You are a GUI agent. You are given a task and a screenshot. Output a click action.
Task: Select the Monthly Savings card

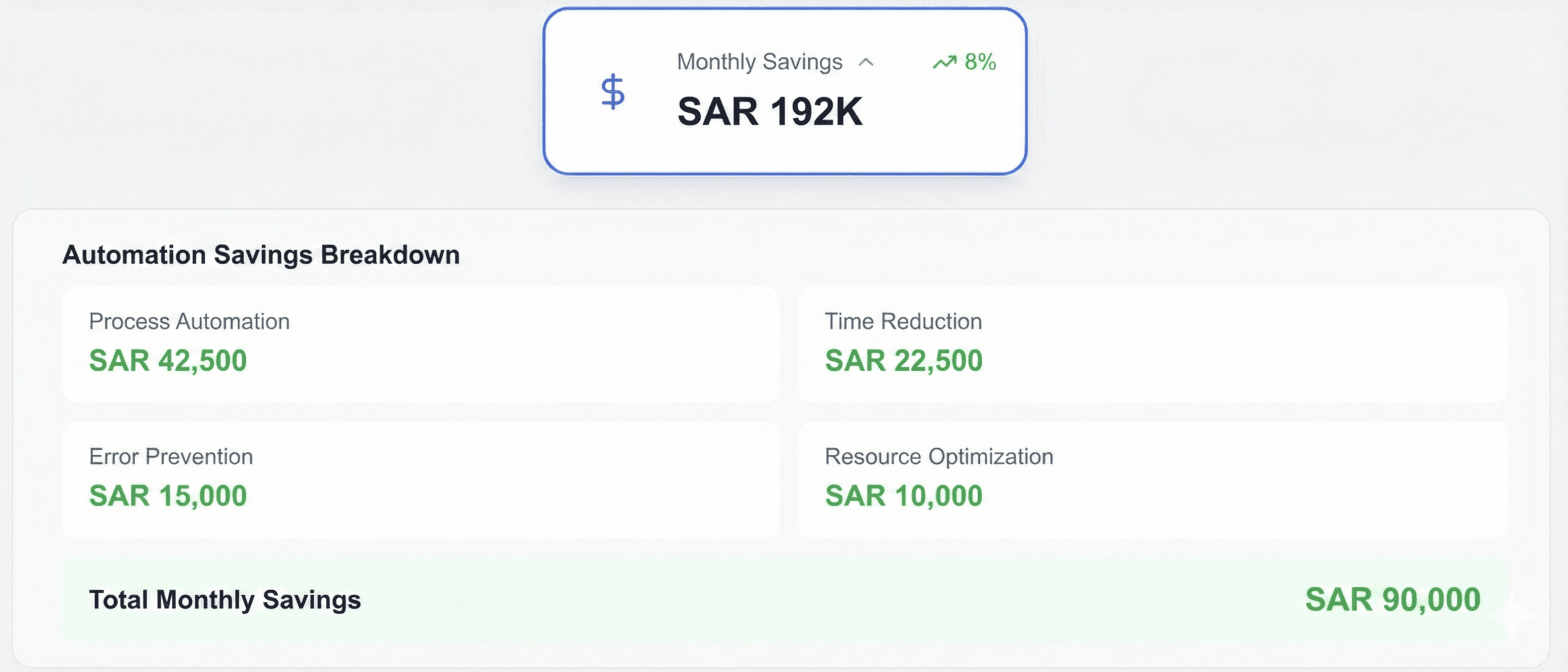[784, 149]
